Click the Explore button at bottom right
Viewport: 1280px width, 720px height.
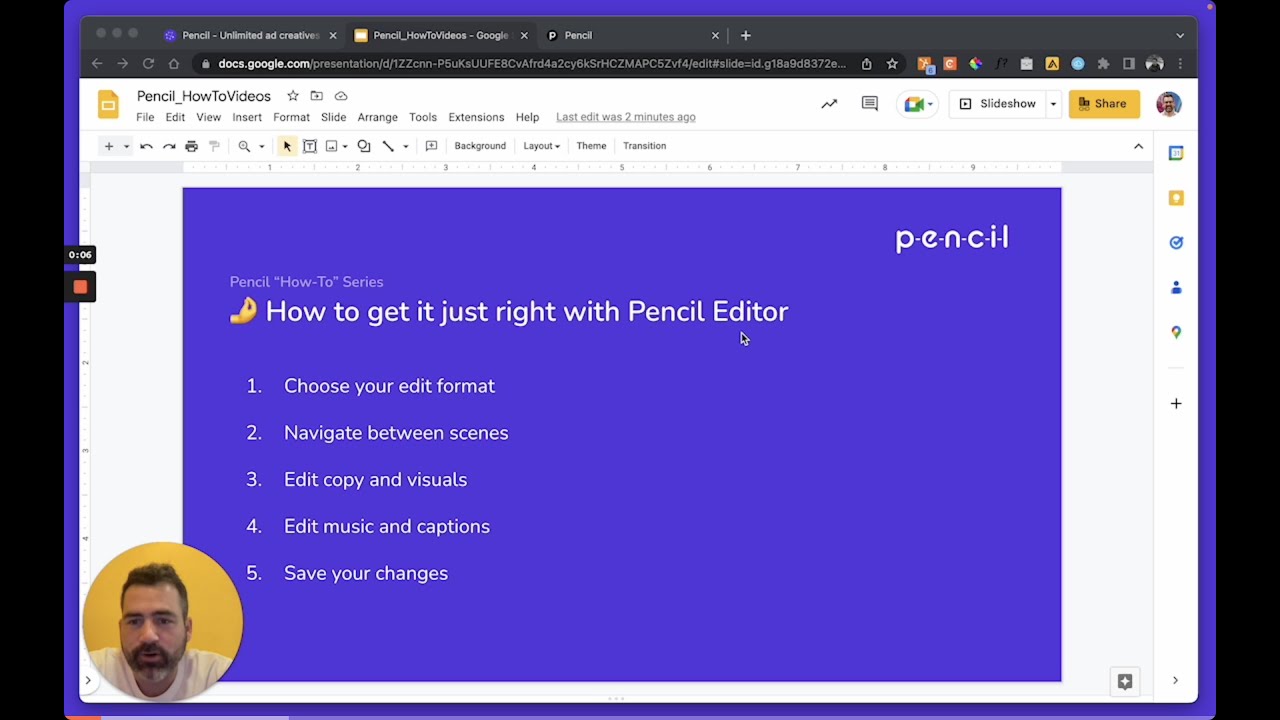pos(1125,682)
